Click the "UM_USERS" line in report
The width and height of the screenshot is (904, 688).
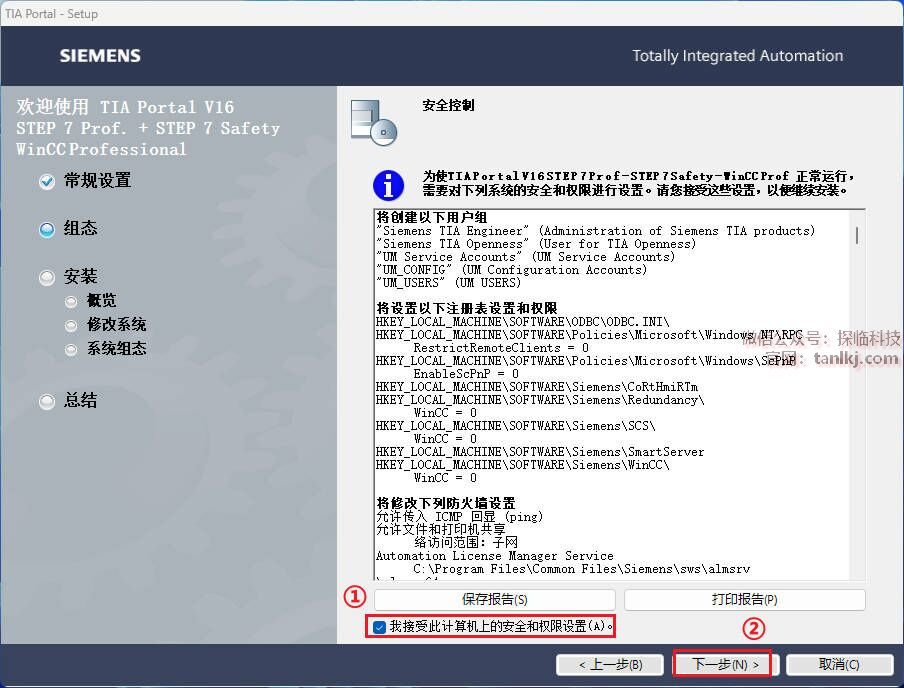pyautogui.click(x=449, y=283)
